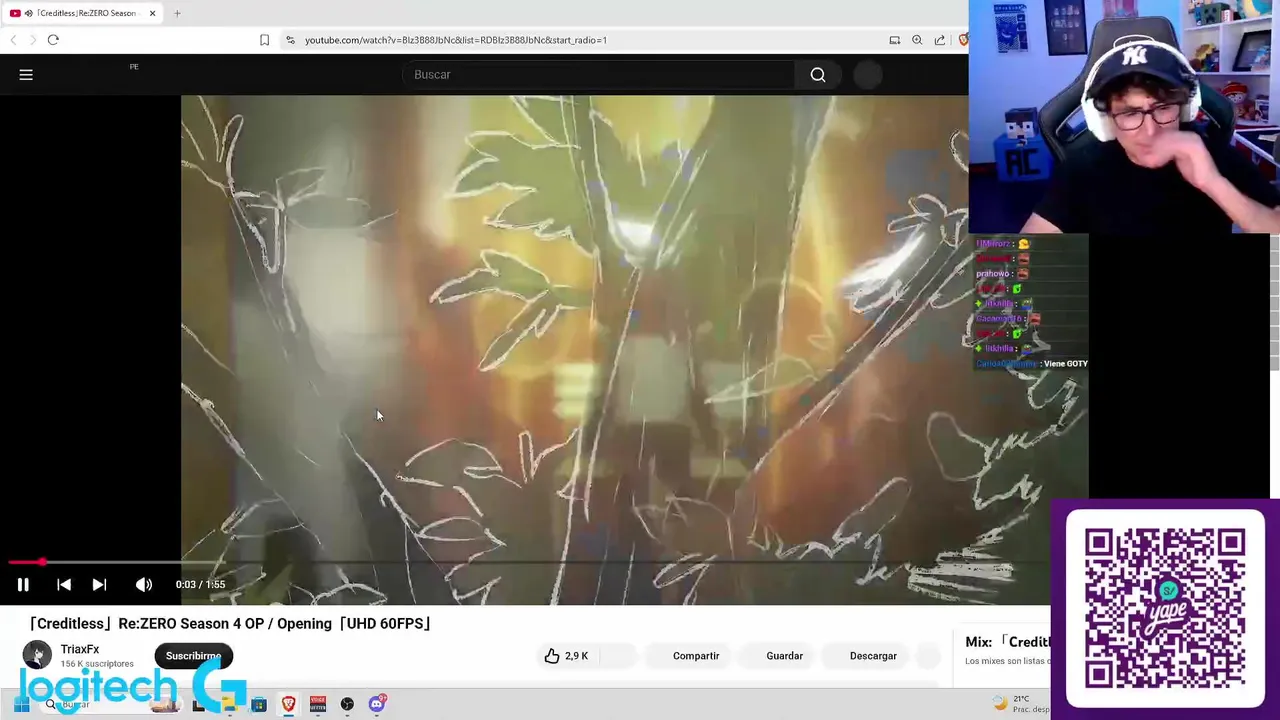Close the Creditless Re:ZERO tab
This screenshot has width=1280, height=720.
152,13
